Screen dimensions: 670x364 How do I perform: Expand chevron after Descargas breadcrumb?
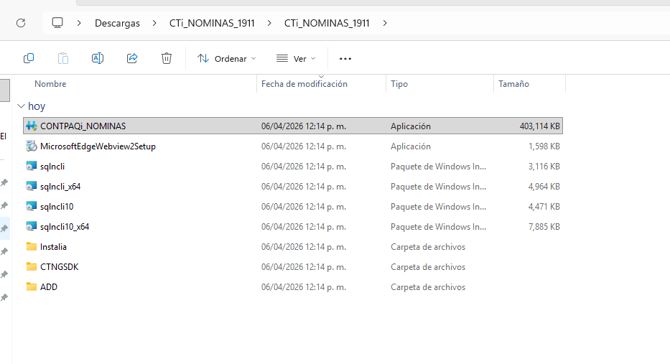click(154, 23)
